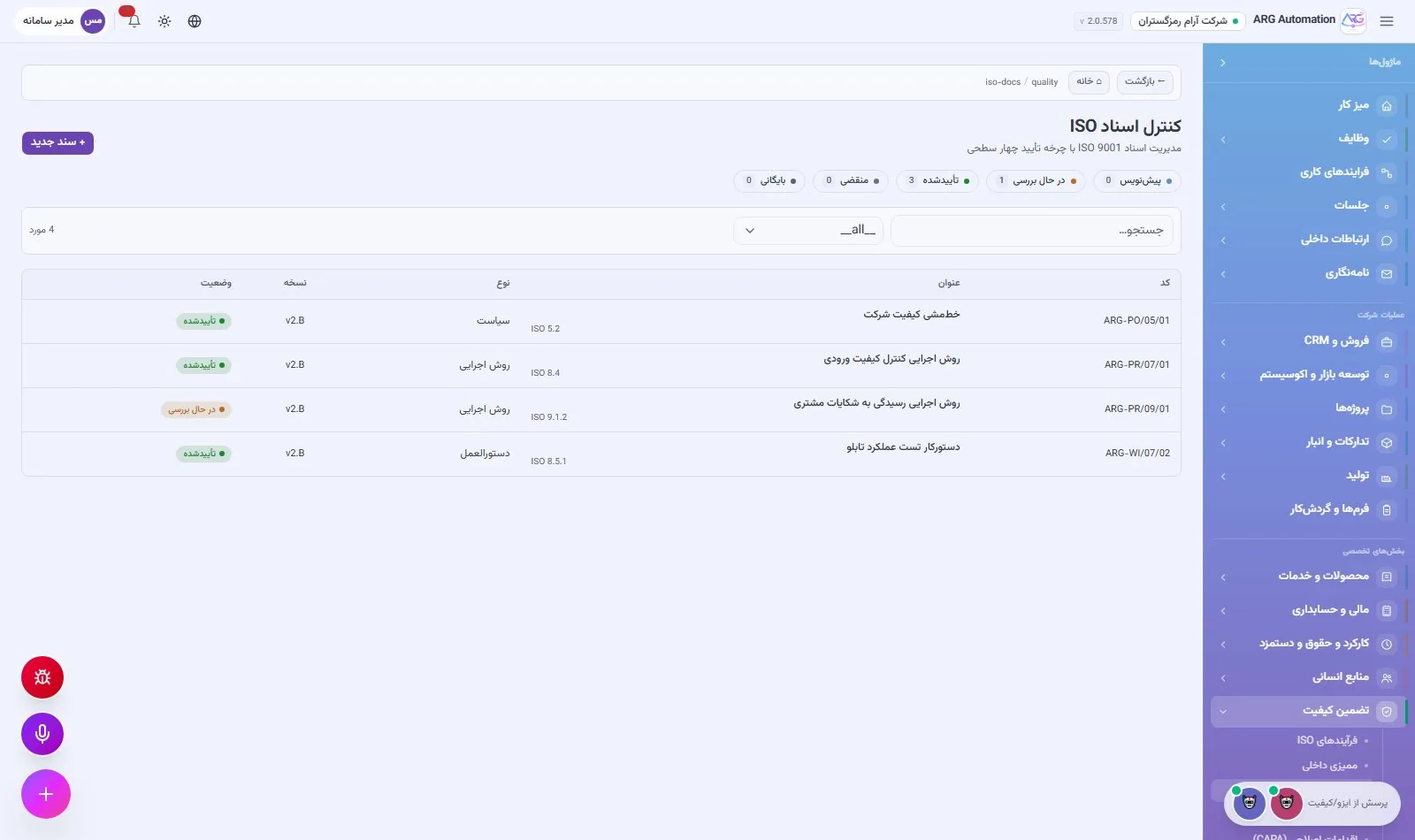Open the «میز کار» menu item
1415x840 pixels.
[x=1308, y=105]
